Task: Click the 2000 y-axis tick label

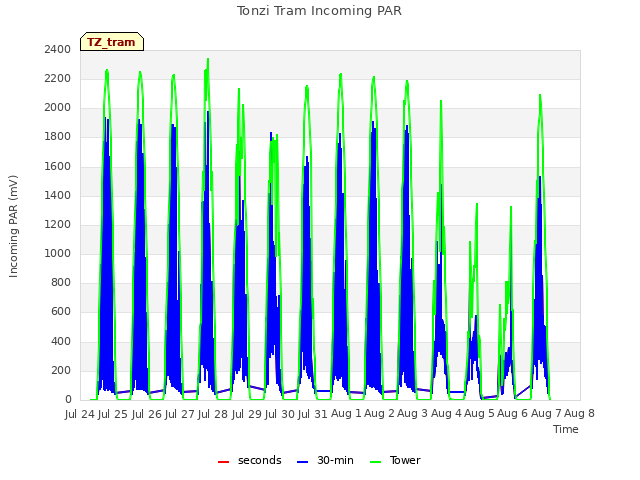Action: click(58, 108)
